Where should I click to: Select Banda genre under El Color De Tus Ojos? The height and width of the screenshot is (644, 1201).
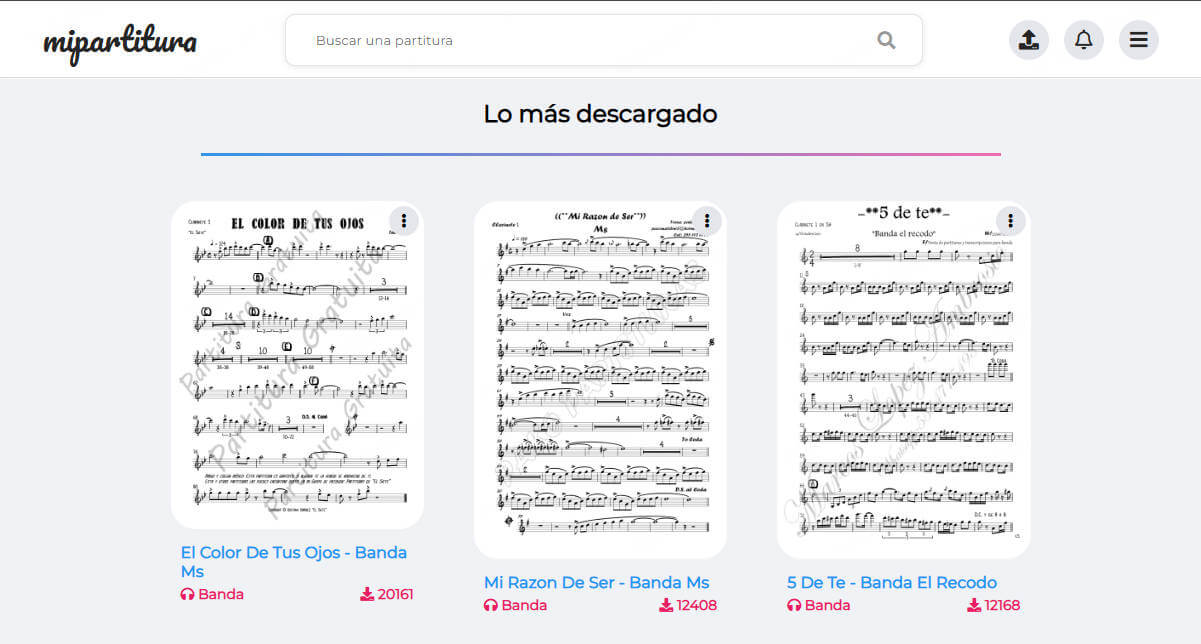pos(220,594)
